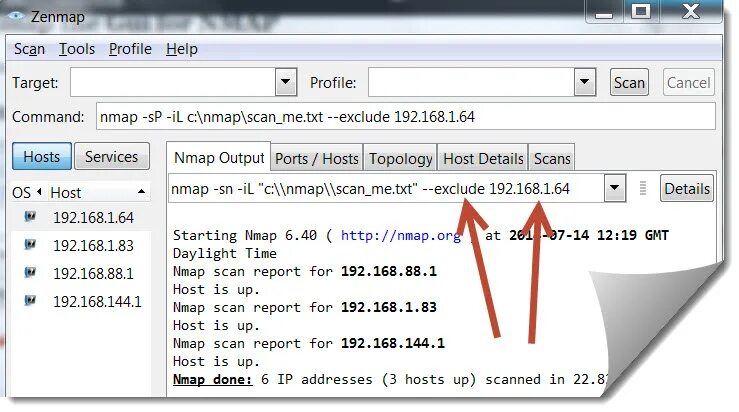Click the nmap -sn -iL command combo text
Screen dimensions: 739x412
pos(386,189)
